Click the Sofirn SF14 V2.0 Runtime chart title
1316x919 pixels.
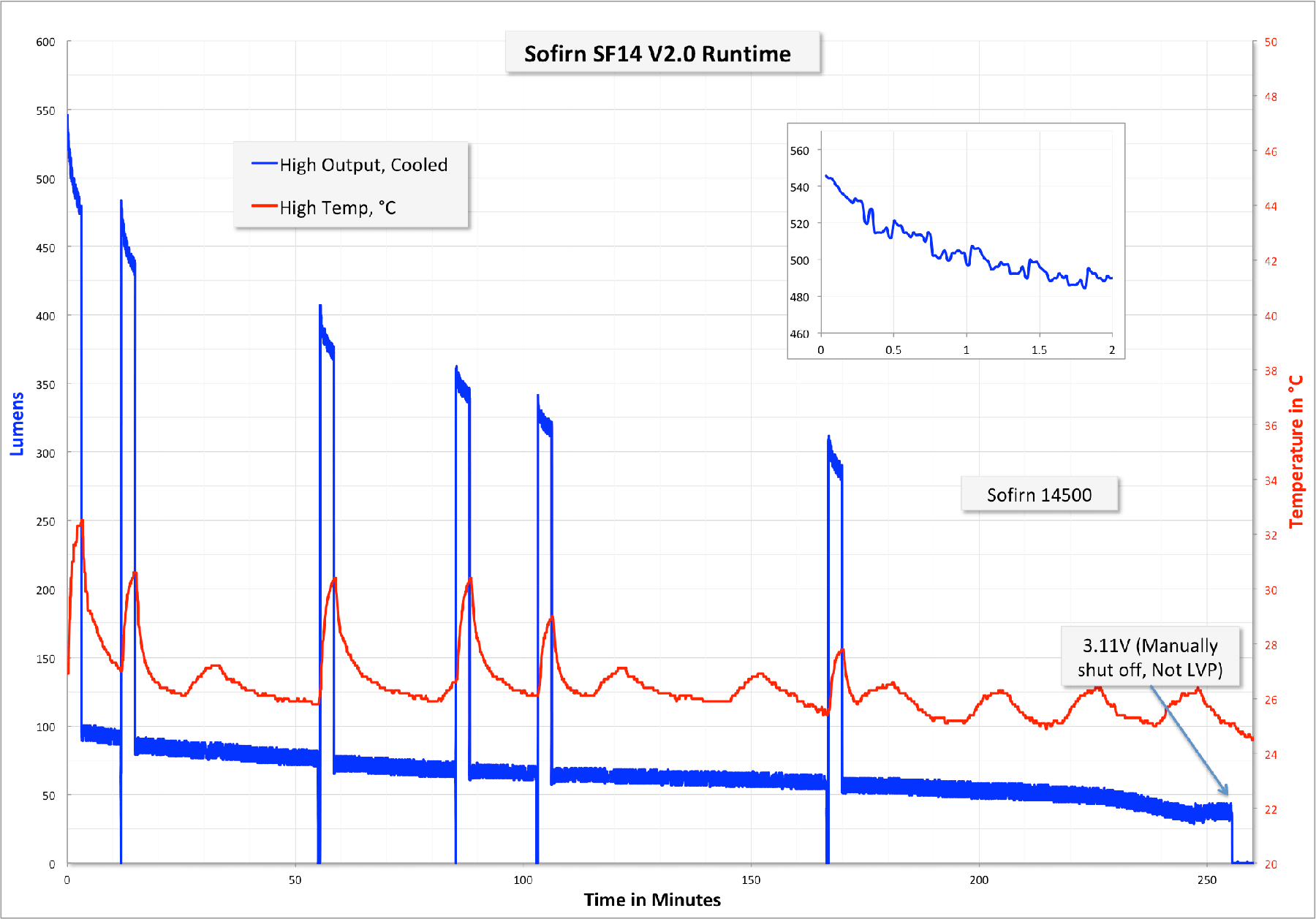(657, 53)
